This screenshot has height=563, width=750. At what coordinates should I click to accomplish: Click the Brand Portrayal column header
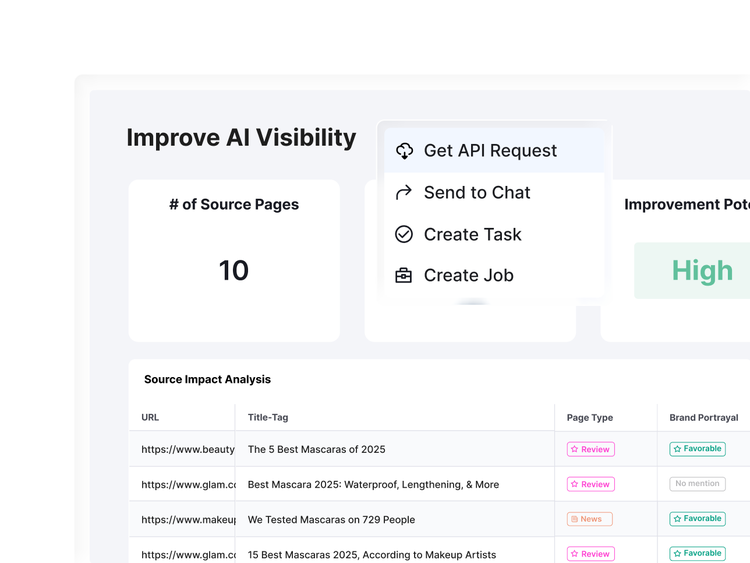[x=704, y=417]
